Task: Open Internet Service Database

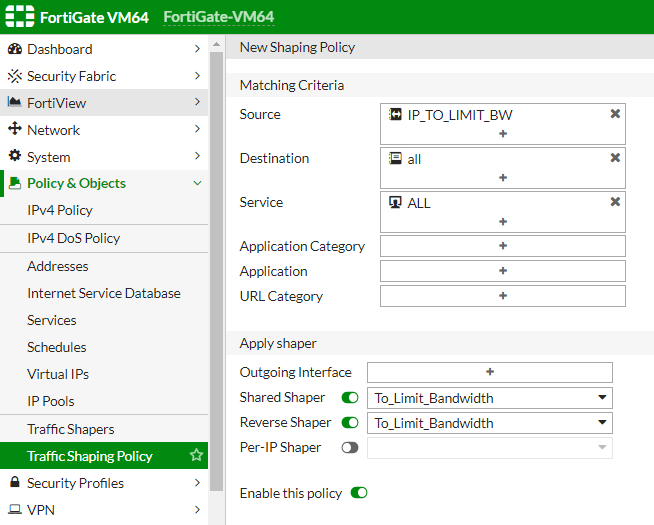Action: click(104, 293)
